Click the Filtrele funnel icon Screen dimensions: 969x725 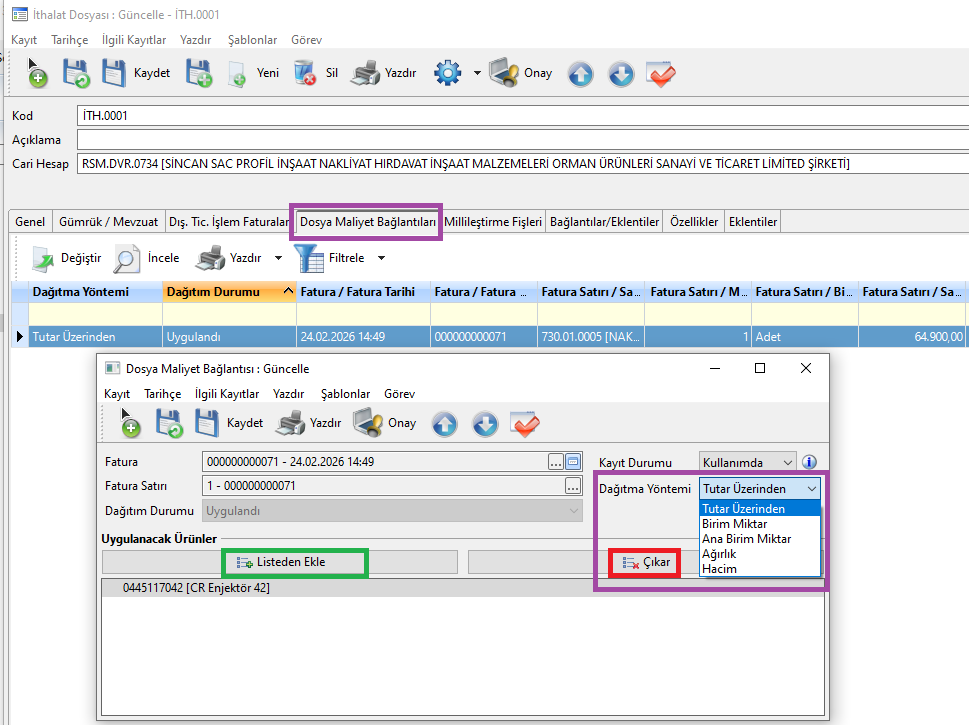(309, 258)
